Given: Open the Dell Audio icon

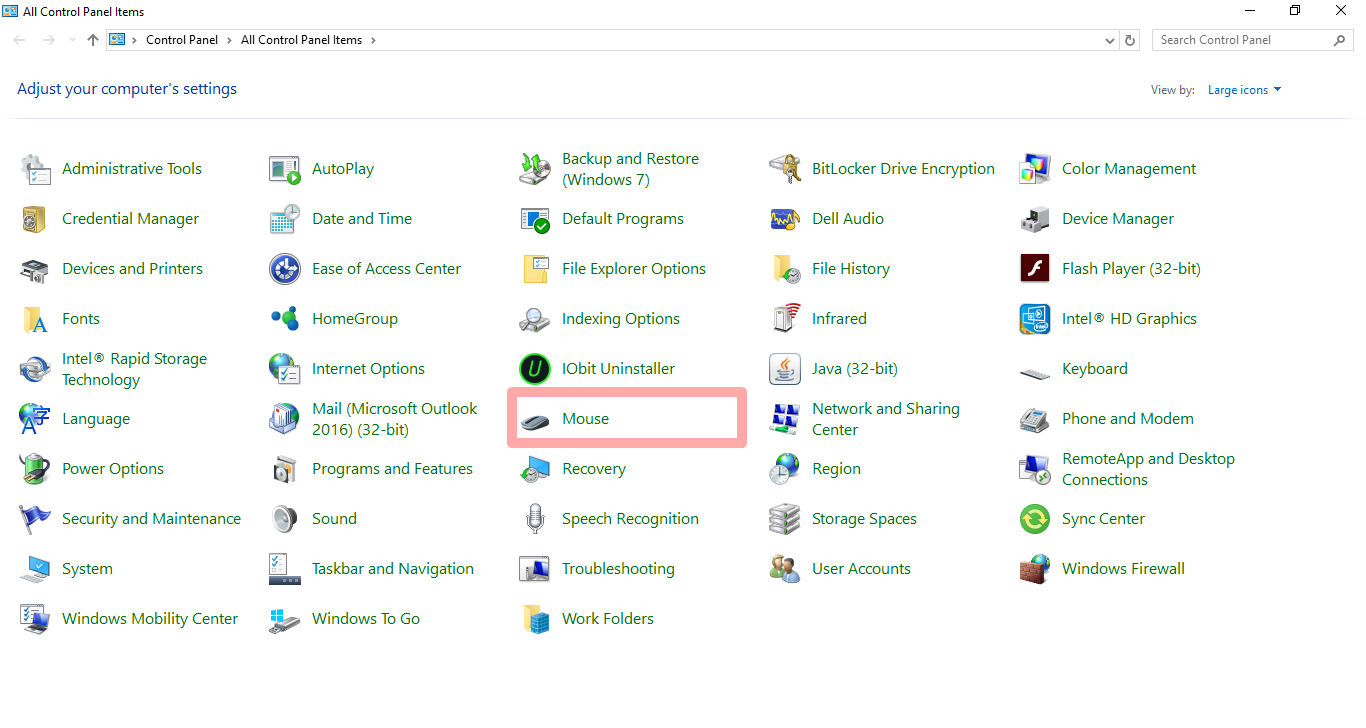Looking at the screenshot, I should pyautogui.click(x=785, y=219).
